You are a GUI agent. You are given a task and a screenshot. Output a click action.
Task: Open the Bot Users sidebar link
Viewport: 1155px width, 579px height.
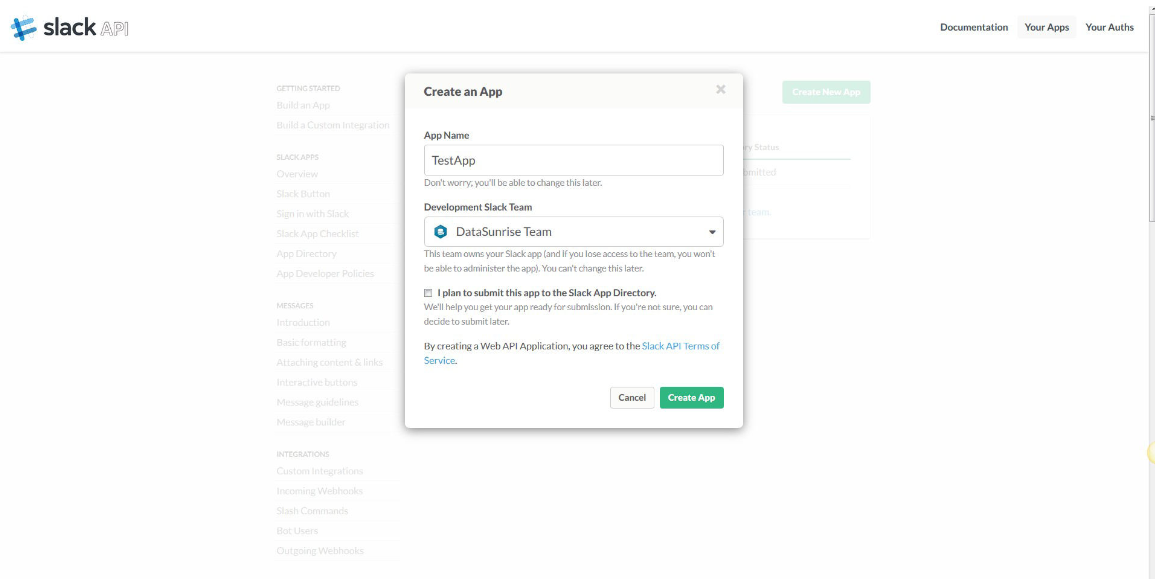pyautogui.click(x=297, y=530)
